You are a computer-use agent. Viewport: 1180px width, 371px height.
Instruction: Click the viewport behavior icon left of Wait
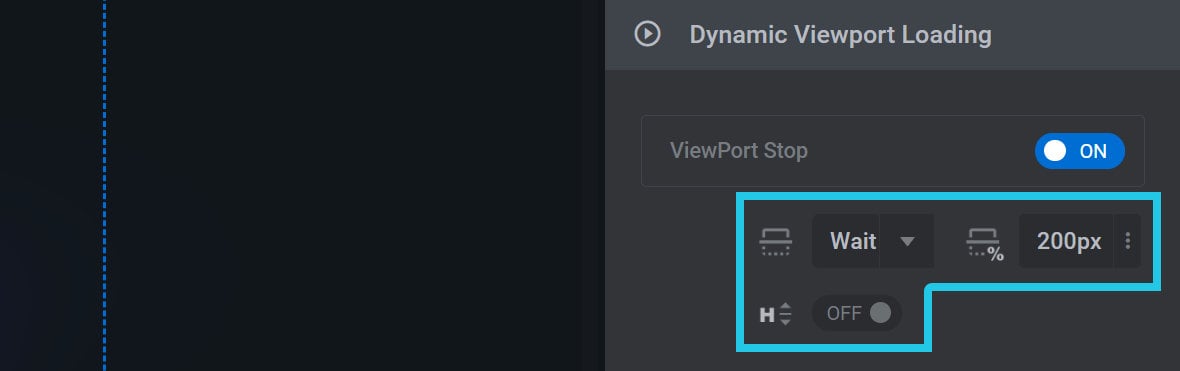[775, 242]
